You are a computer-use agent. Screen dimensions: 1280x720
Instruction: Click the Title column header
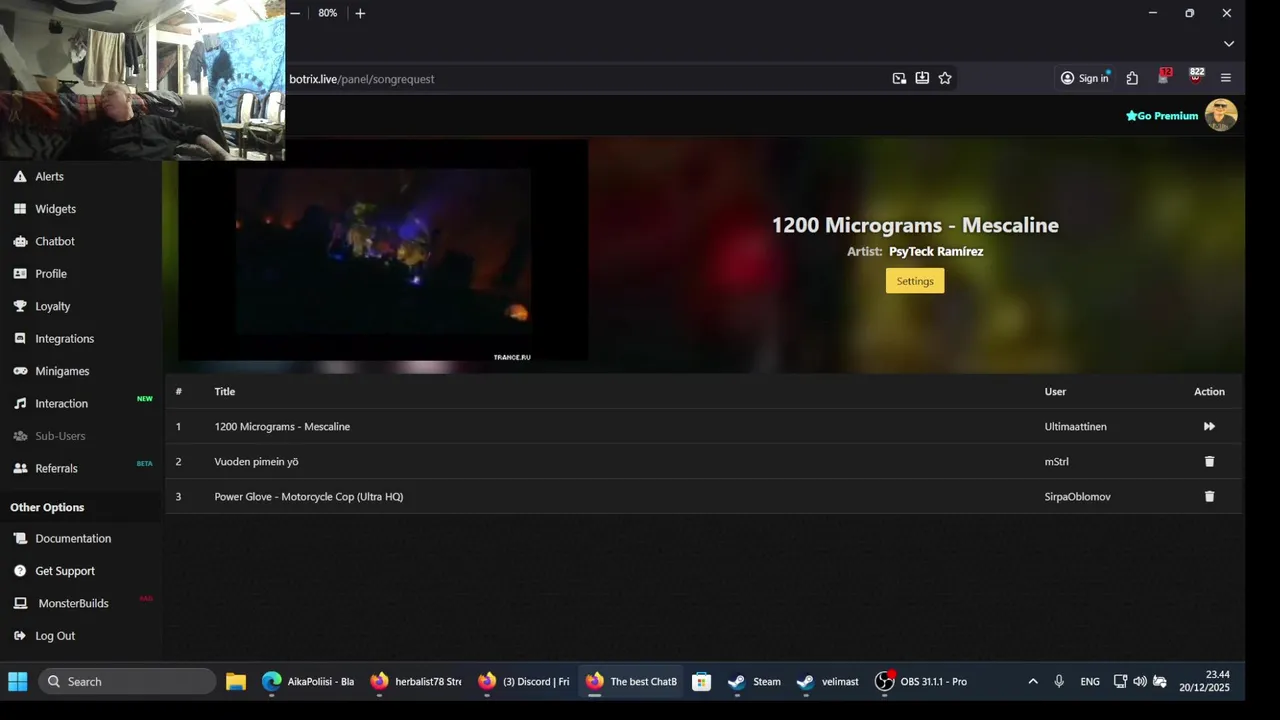tap(225, 392)
